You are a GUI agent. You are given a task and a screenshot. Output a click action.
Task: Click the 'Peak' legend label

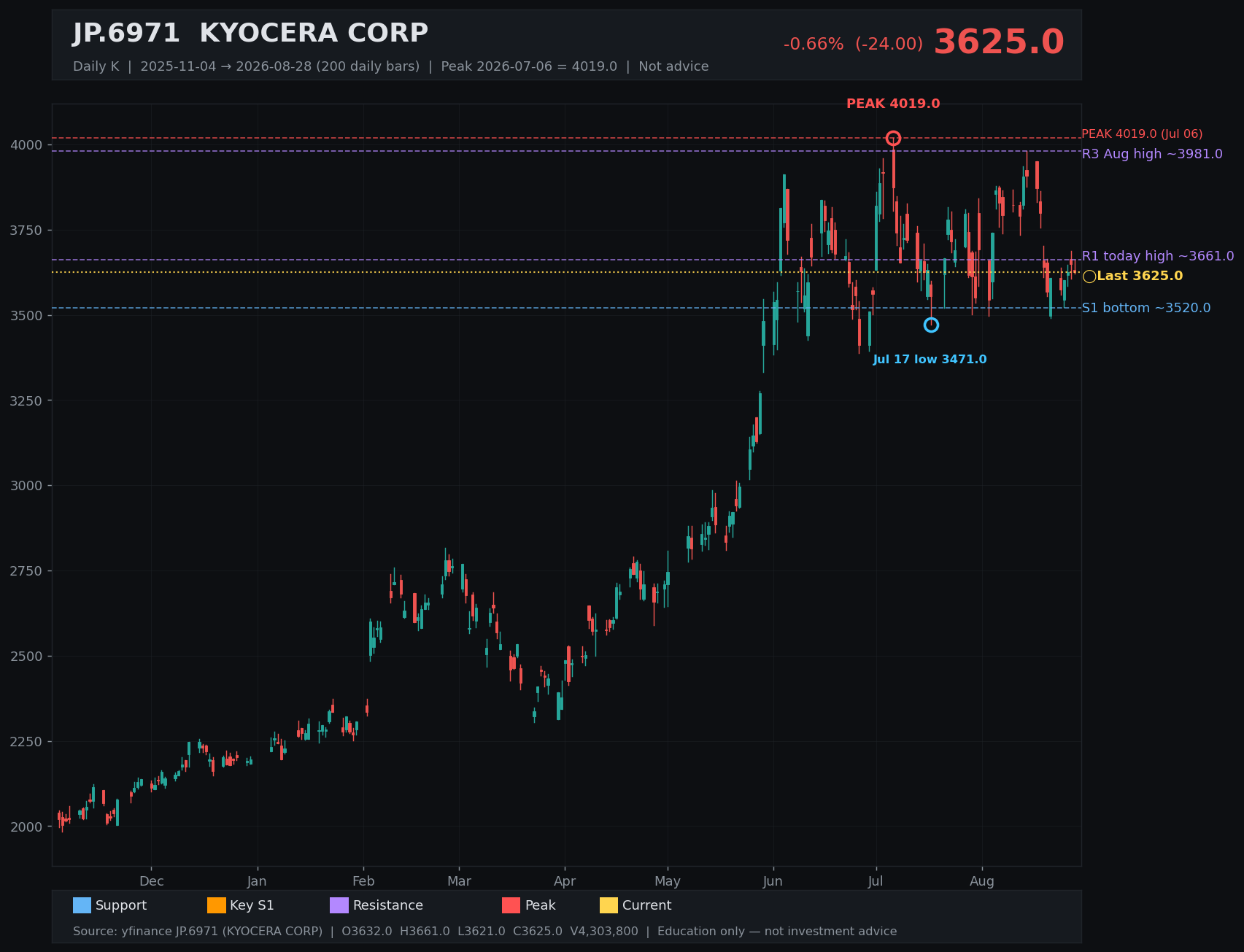coord(541,905)
